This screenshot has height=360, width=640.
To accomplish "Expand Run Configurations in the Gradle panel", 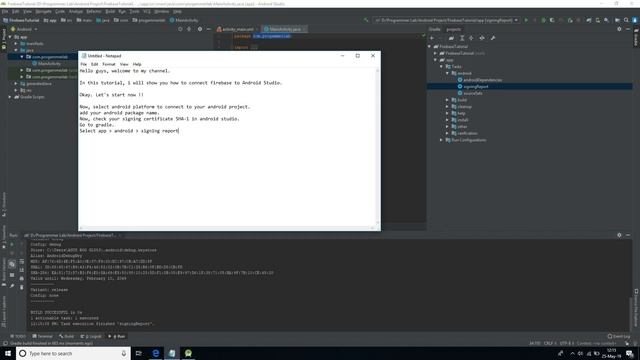I will 441,140.
